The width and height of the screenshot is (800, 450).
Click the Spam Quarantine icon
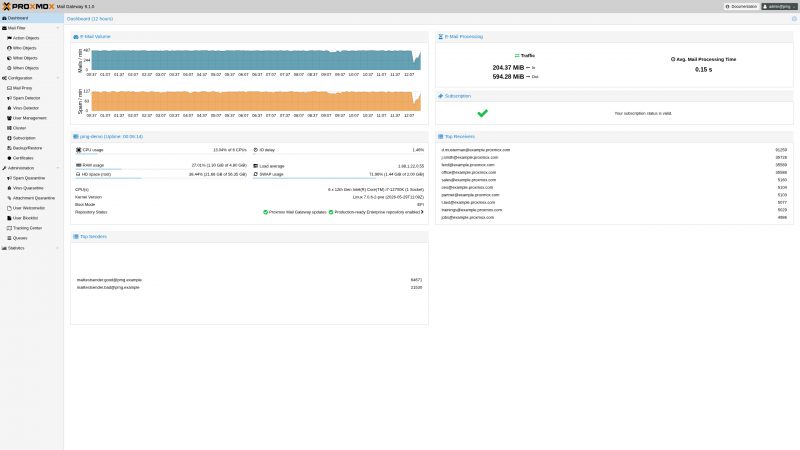tap(9, 178)
